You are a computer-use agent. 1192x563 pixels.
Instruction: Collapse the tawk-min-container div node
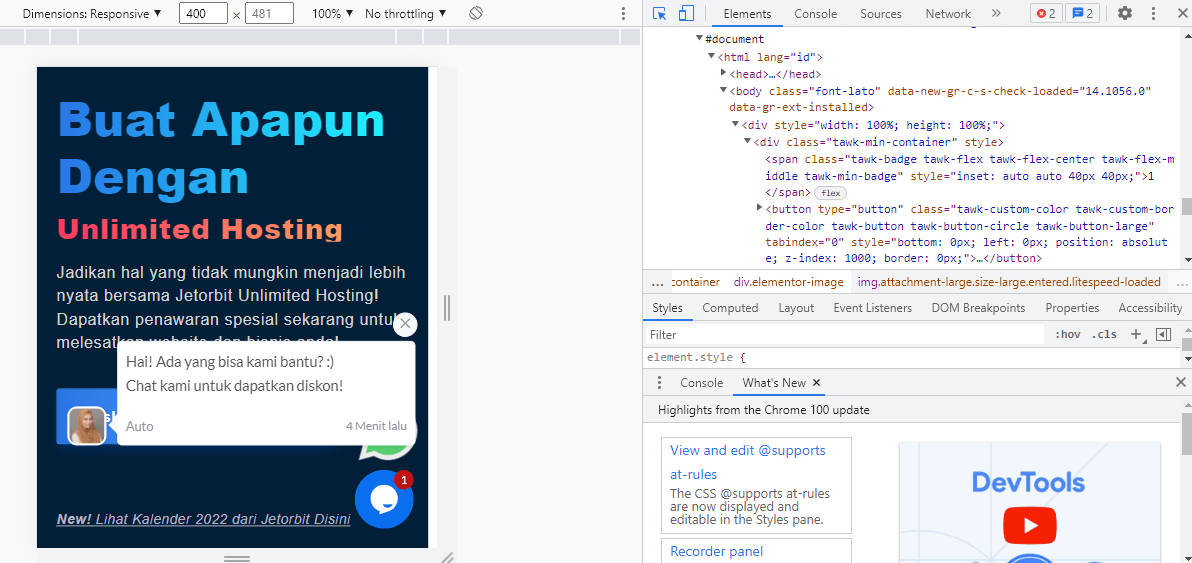pos(748,142)
